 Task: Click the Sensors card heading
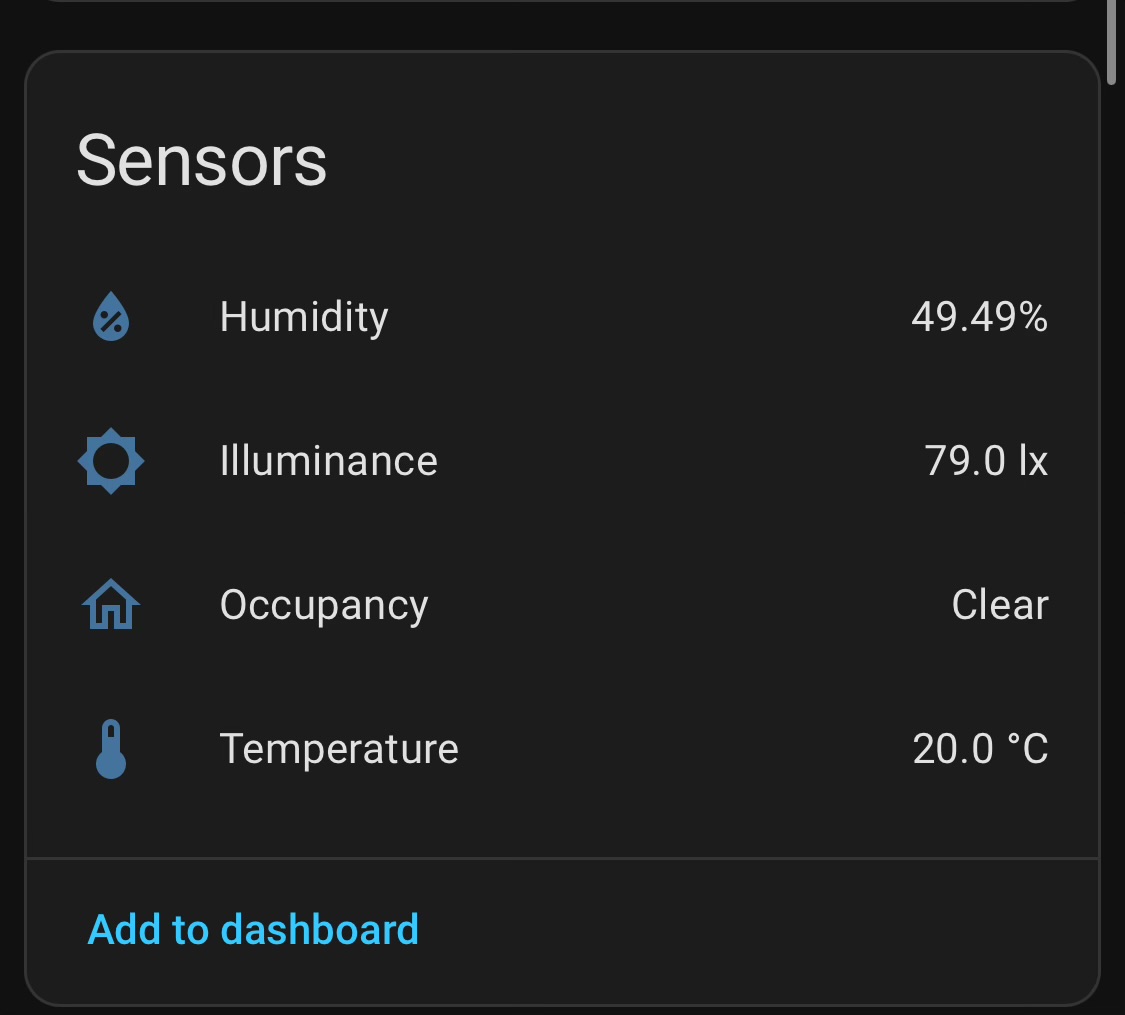tap(202, 160)
